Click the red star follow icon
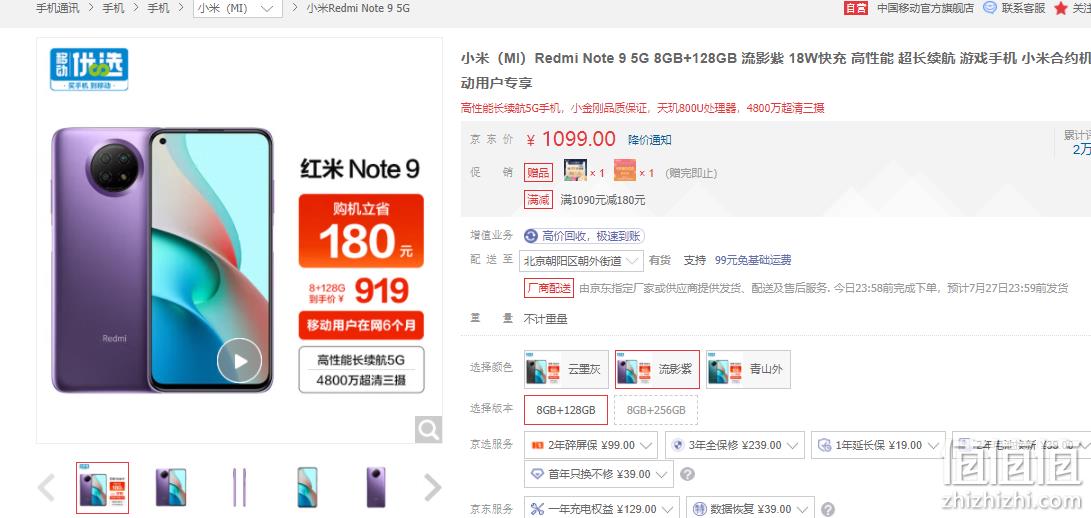This screenshot has height=518, width=1091. coord(1060,8)
